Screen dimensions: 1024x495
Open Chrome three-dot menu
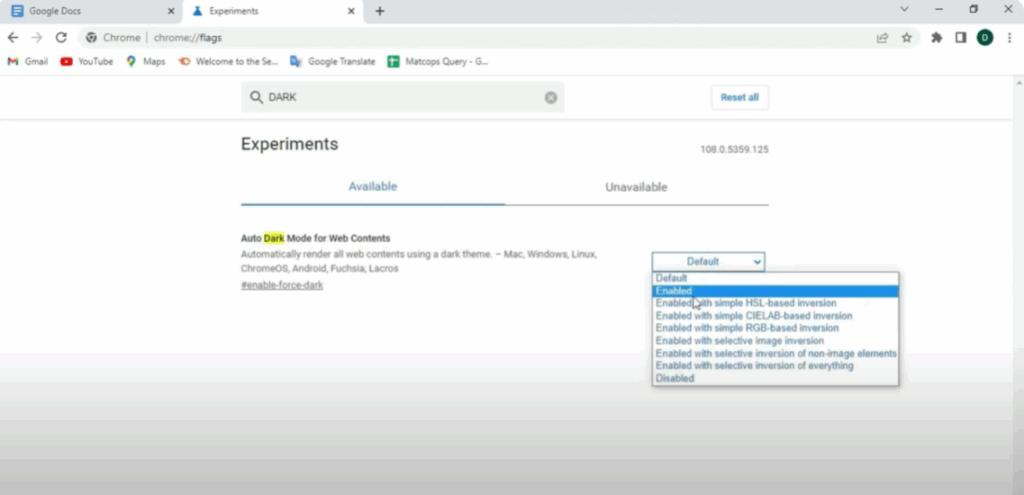pos(1010,38)
